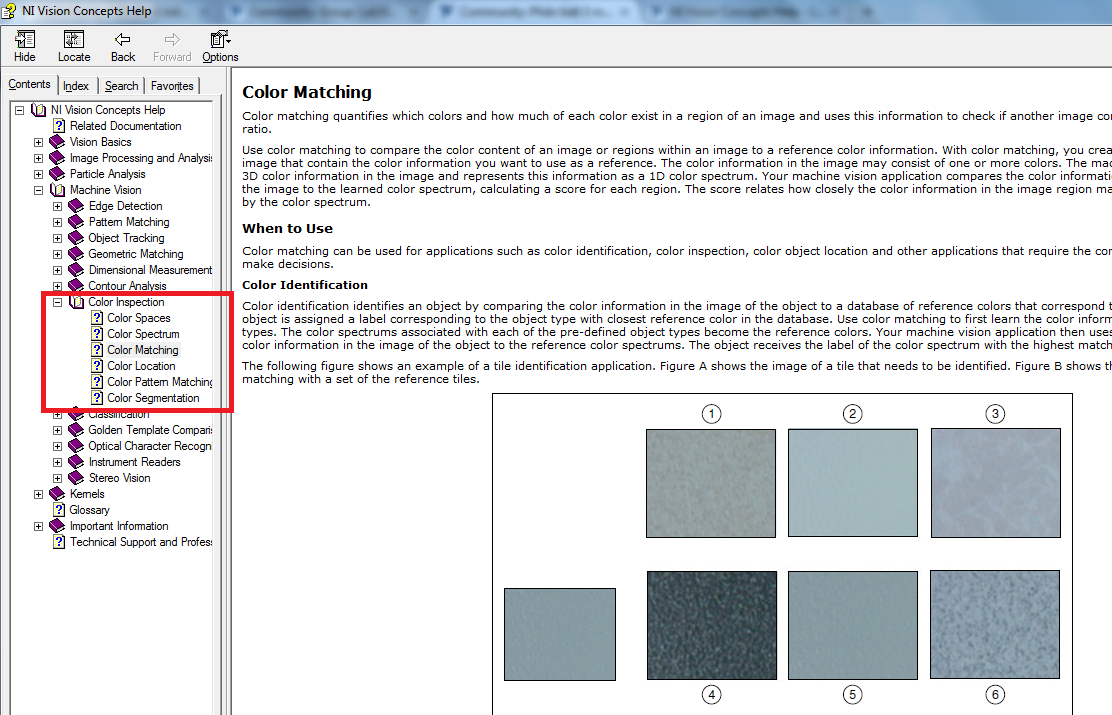Click the Color Spectrum page icon
Image resolution: width=1112 pixels, height=715 pixels.
point(97,334)
